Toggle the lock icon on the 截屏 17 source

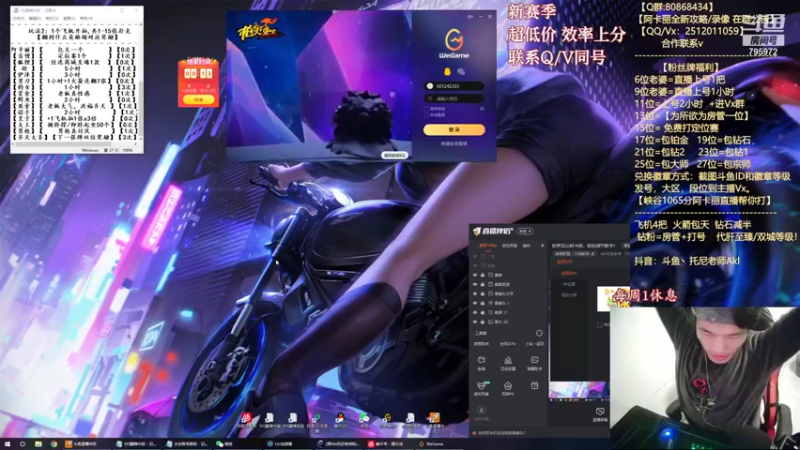pos(482,312)
